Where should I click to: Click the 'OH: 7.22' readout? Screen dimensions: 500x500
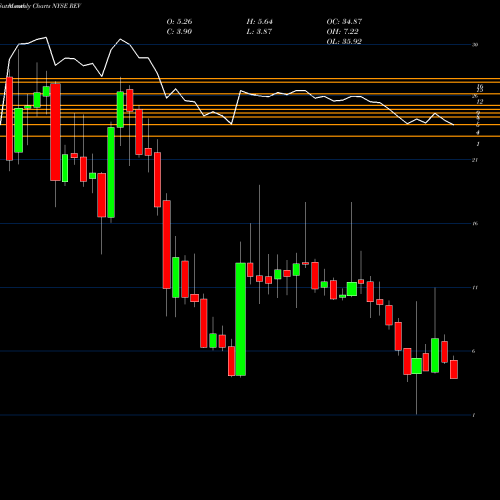[x=342, y=32]
